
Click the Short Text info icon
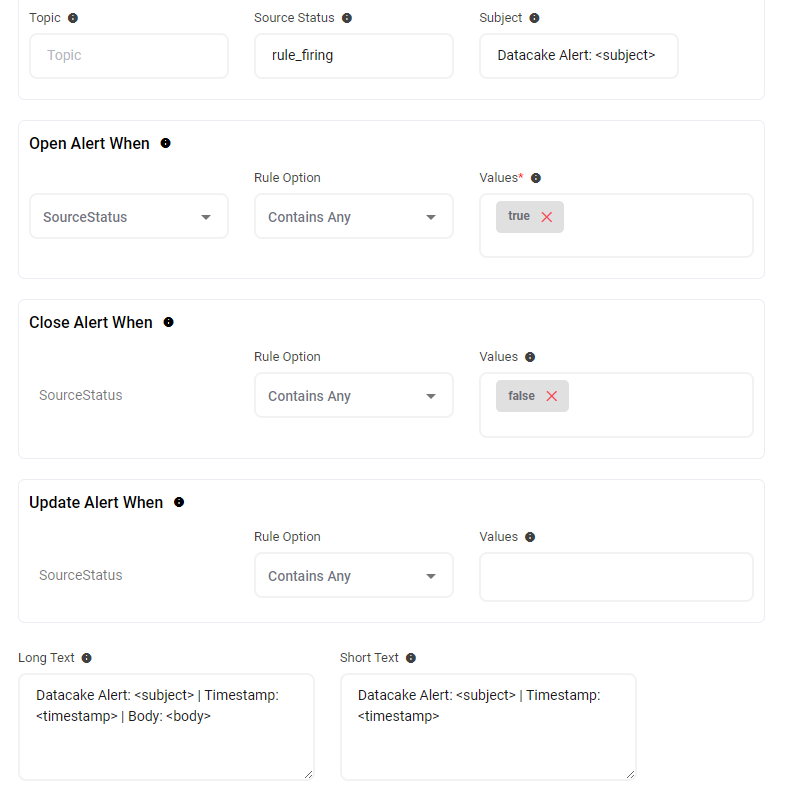click(411, 658)
